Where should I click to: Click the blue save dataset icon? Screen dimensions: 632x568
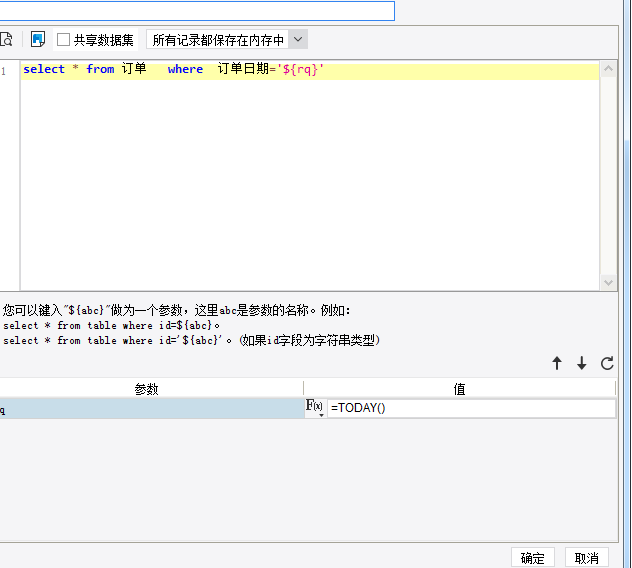(38, 40)
